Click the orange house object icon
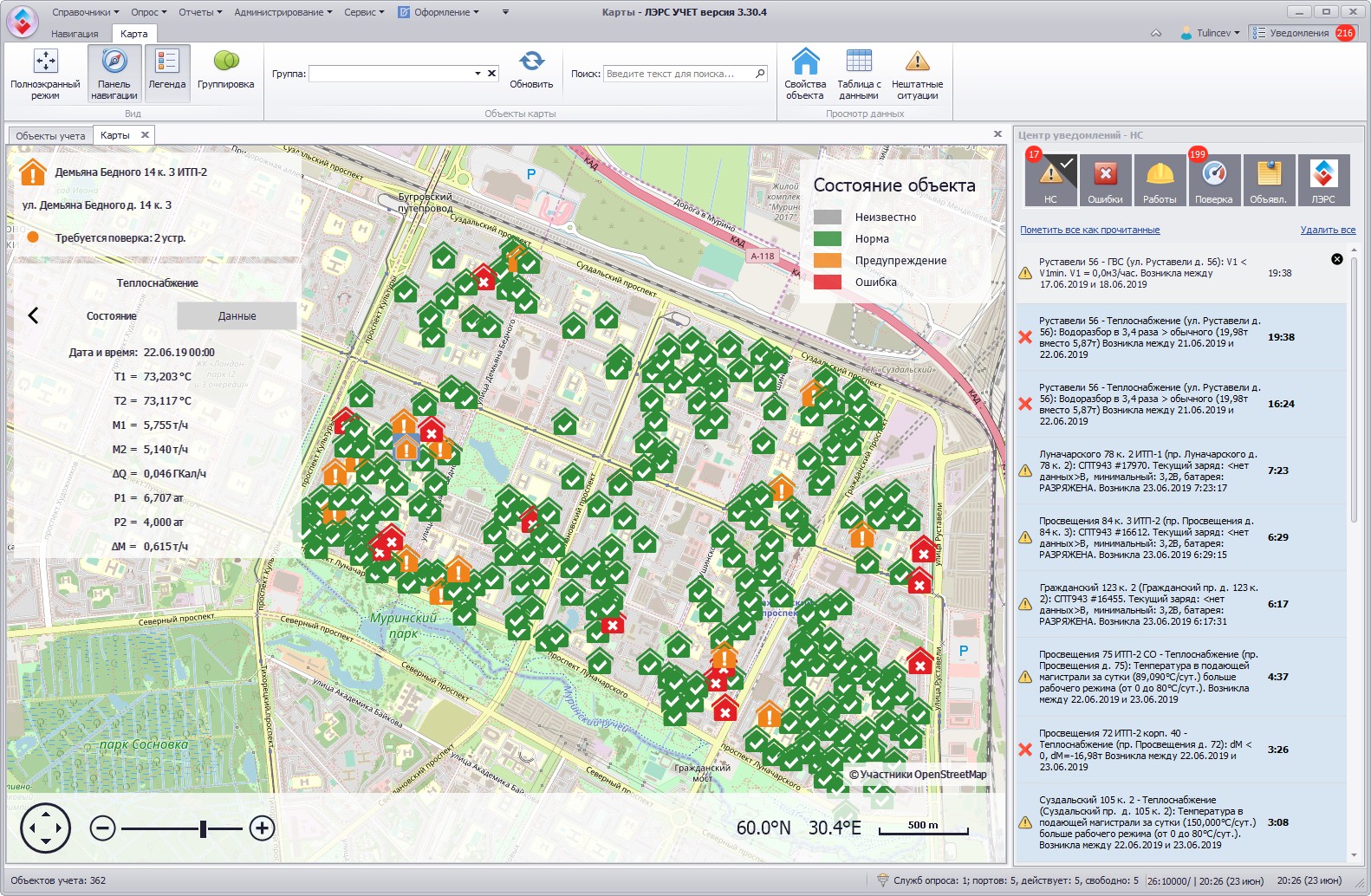 pyautogui.click(x=33, y=172)
